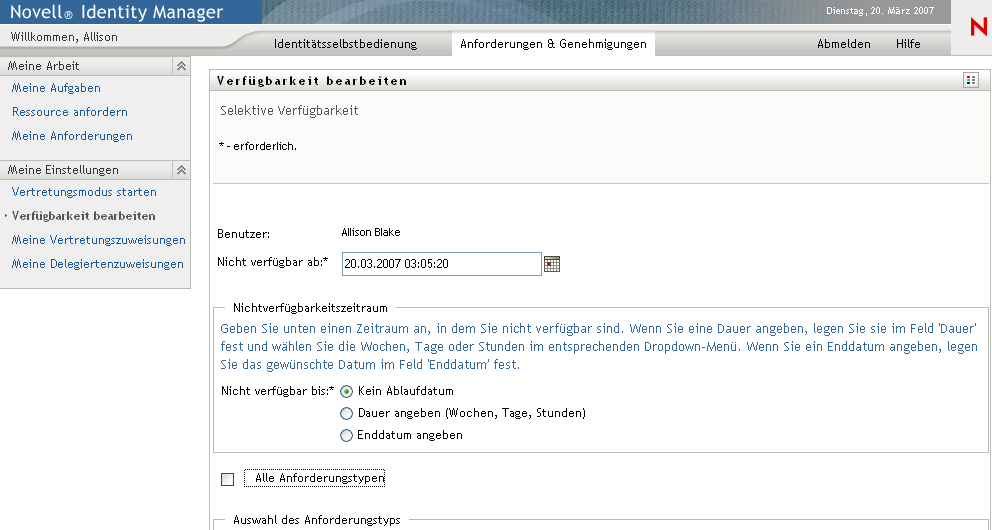Click the Meine Einstellungen section header text
This screenshot has width=992, height=530.
[63, 169]
